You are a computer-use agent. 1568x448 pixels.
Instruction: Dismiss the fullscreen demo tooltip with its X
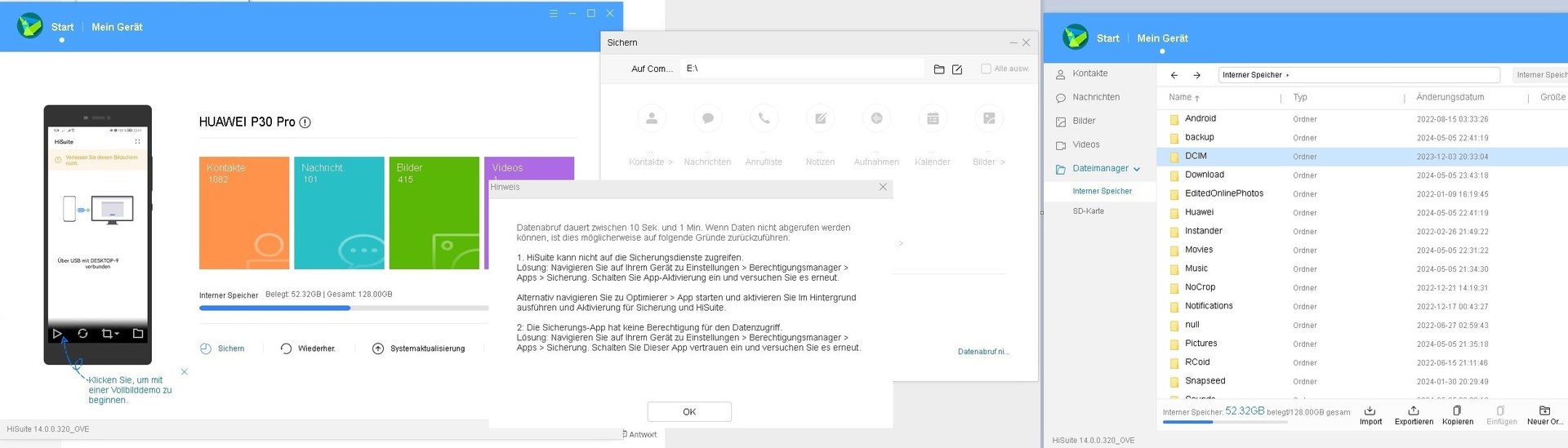185,371
